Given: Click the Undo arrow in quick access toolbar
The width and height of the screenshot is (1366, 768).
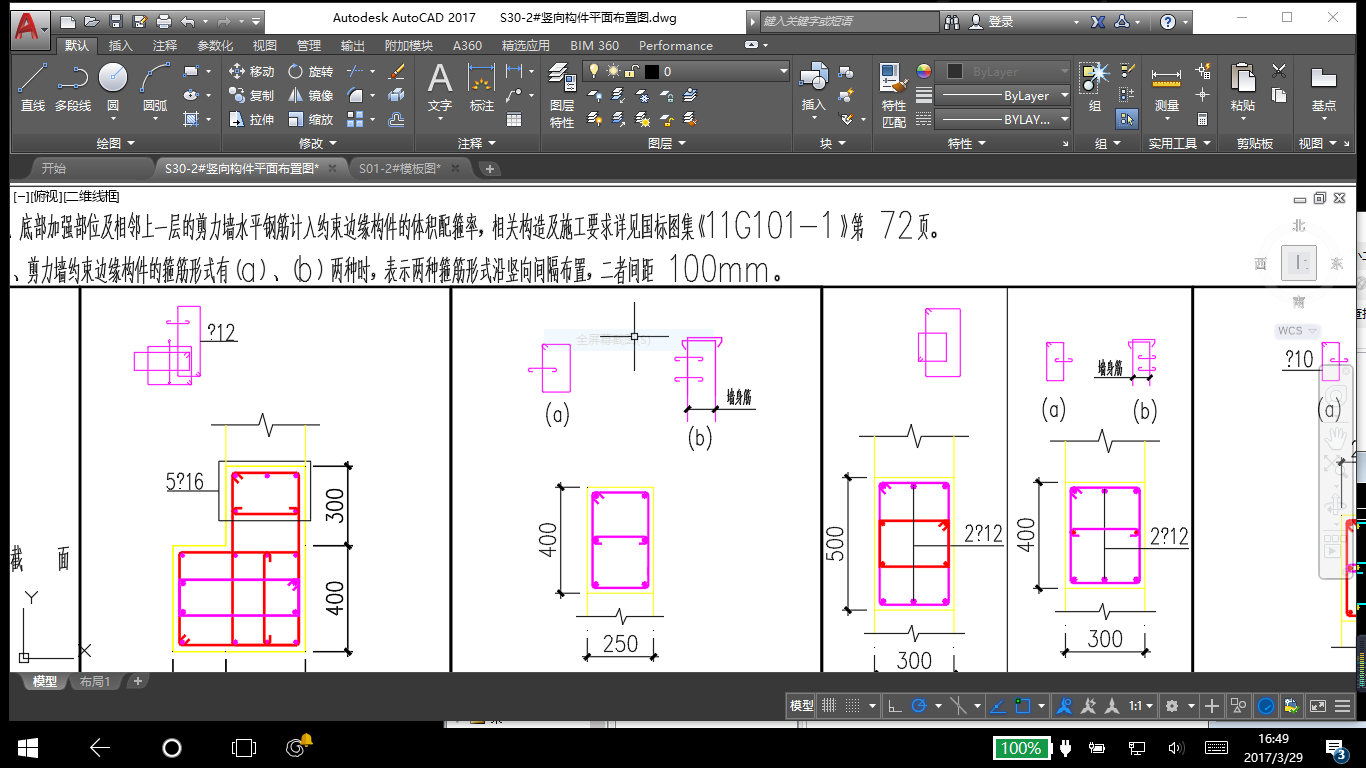Looking at the screenshot, I should tap(187, 21).
